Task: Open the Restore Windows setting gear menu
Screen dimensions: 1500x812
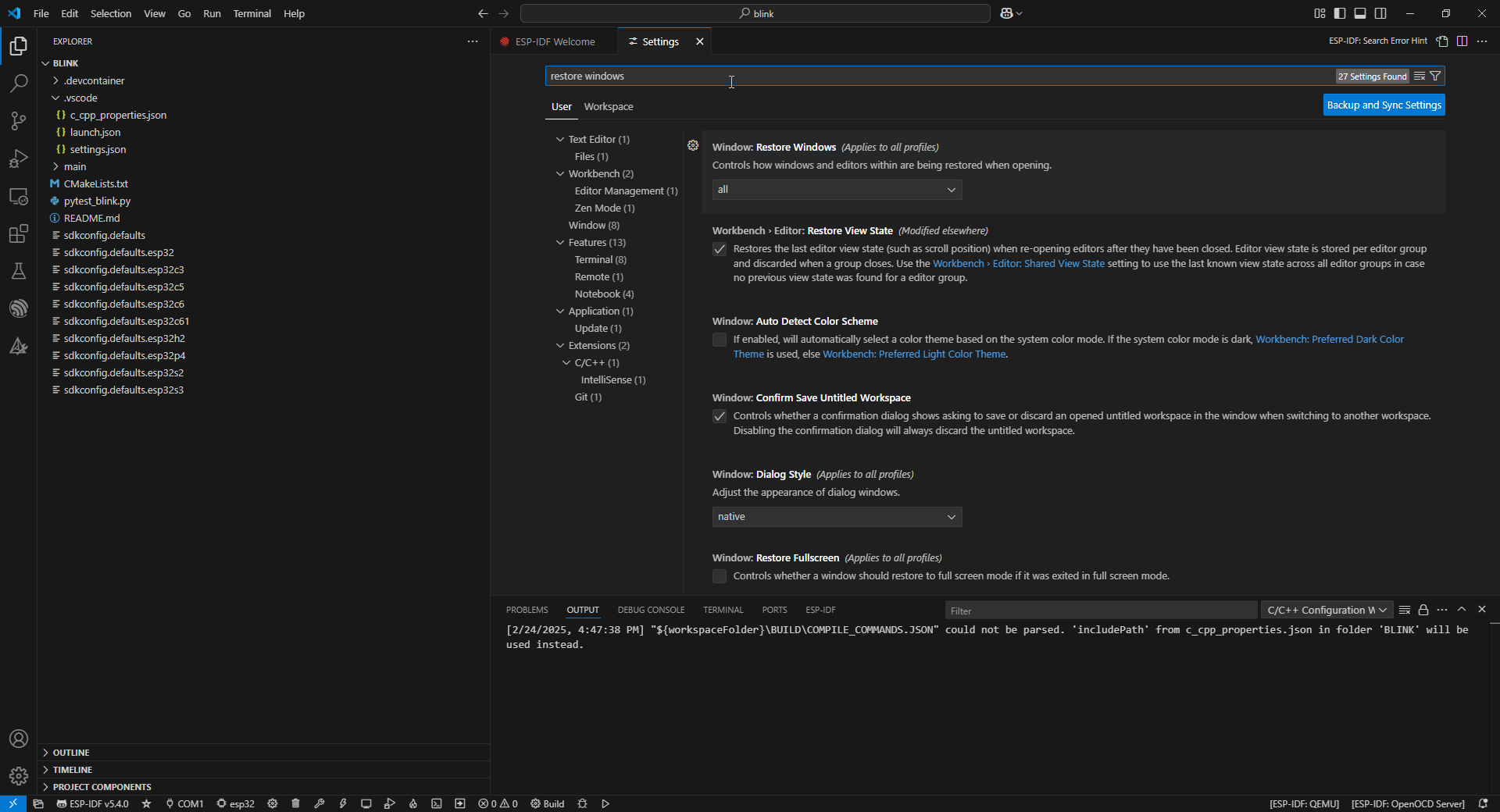Action: (x=693, y=146)
